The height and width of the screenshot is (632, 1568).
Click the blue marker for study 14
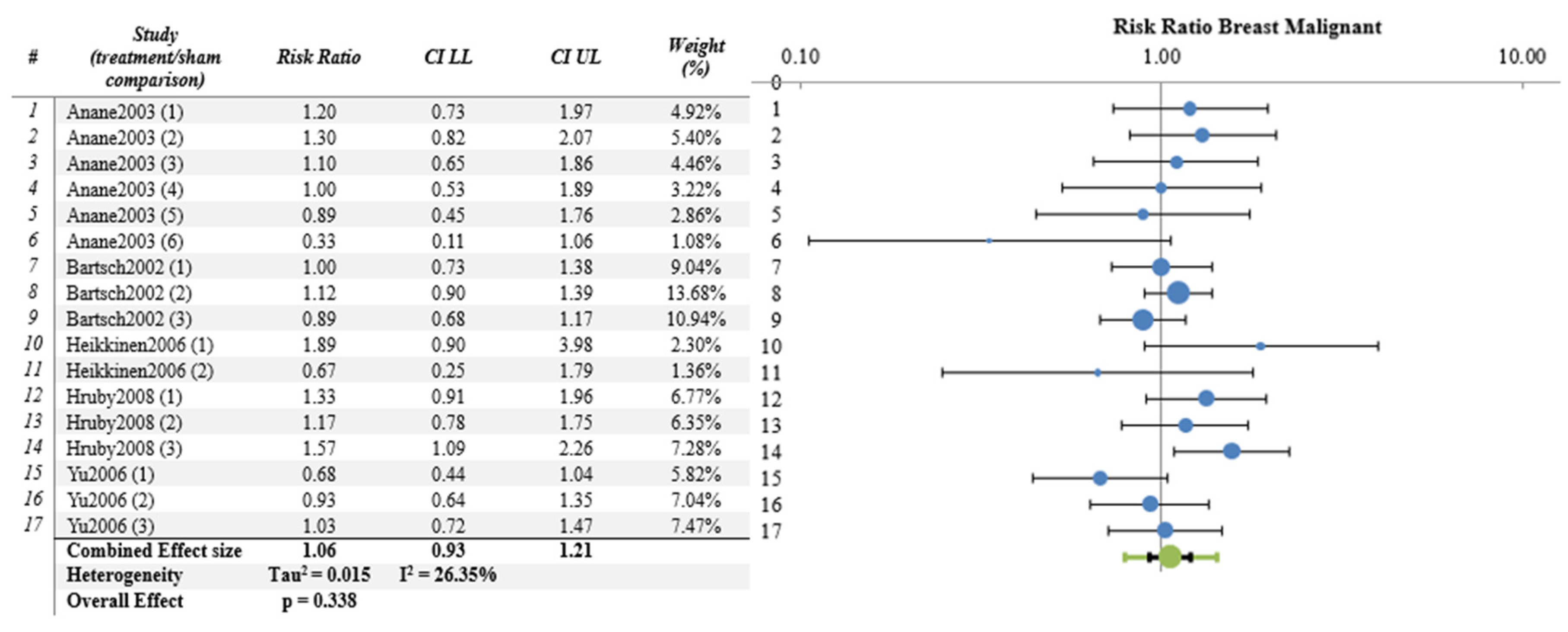[1232, 451]
